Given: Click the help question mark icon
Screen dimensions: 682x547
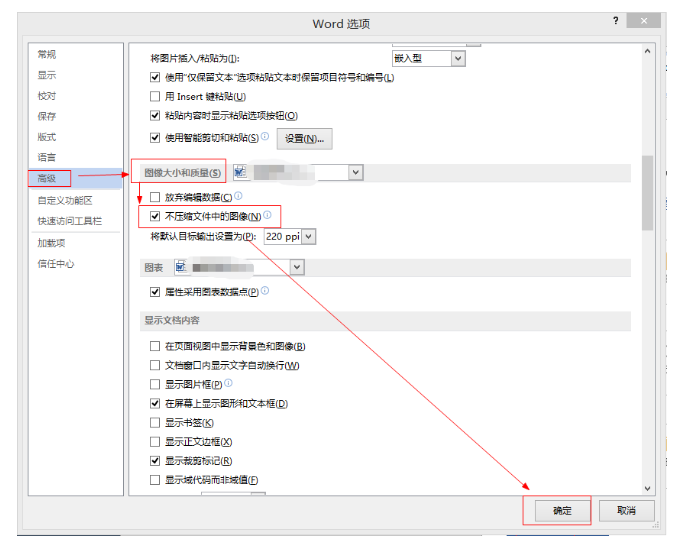Looking at the screenshot, I should coord(615,20).
